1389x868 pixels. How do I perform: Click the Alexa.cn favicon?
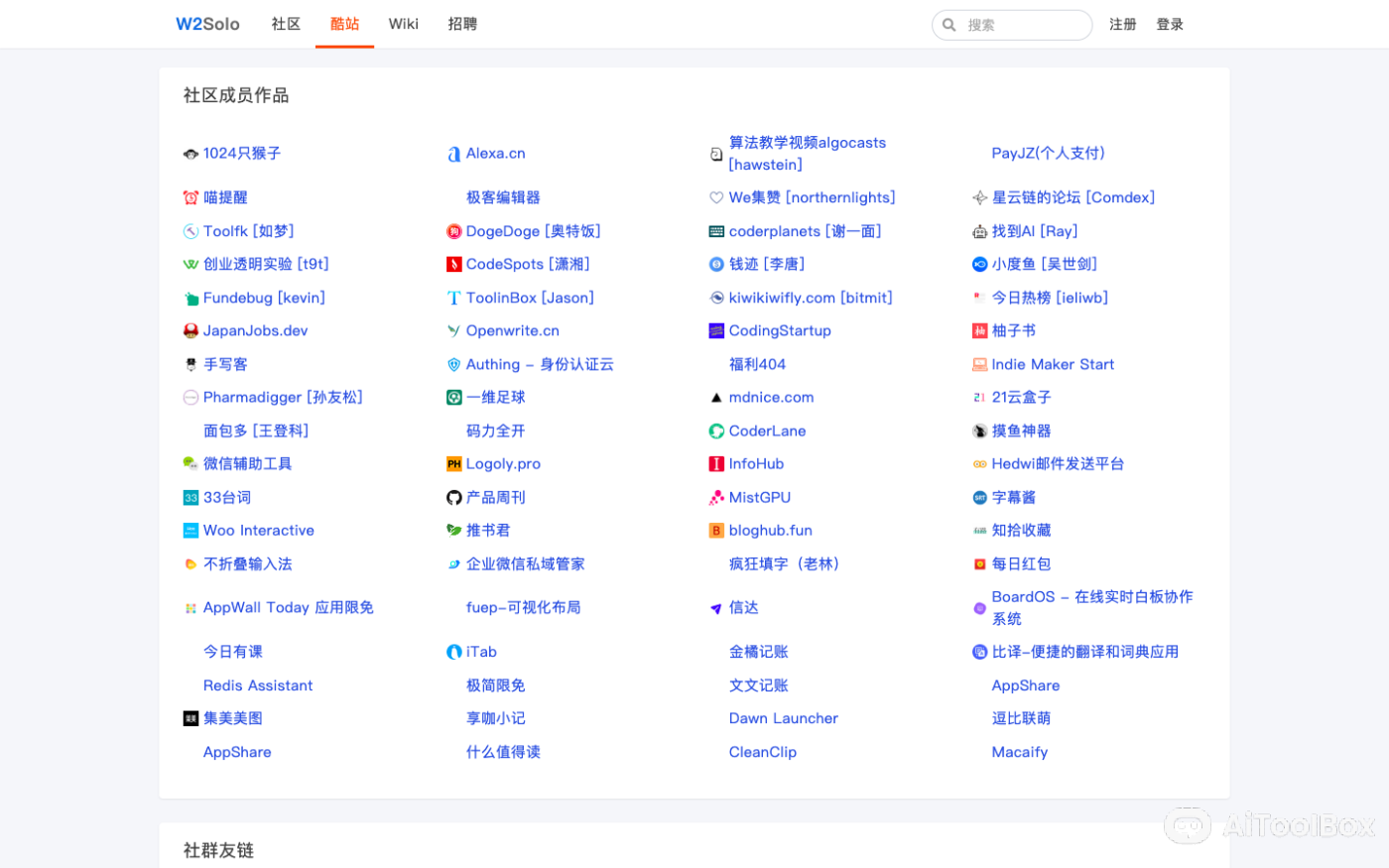[455, 154]
